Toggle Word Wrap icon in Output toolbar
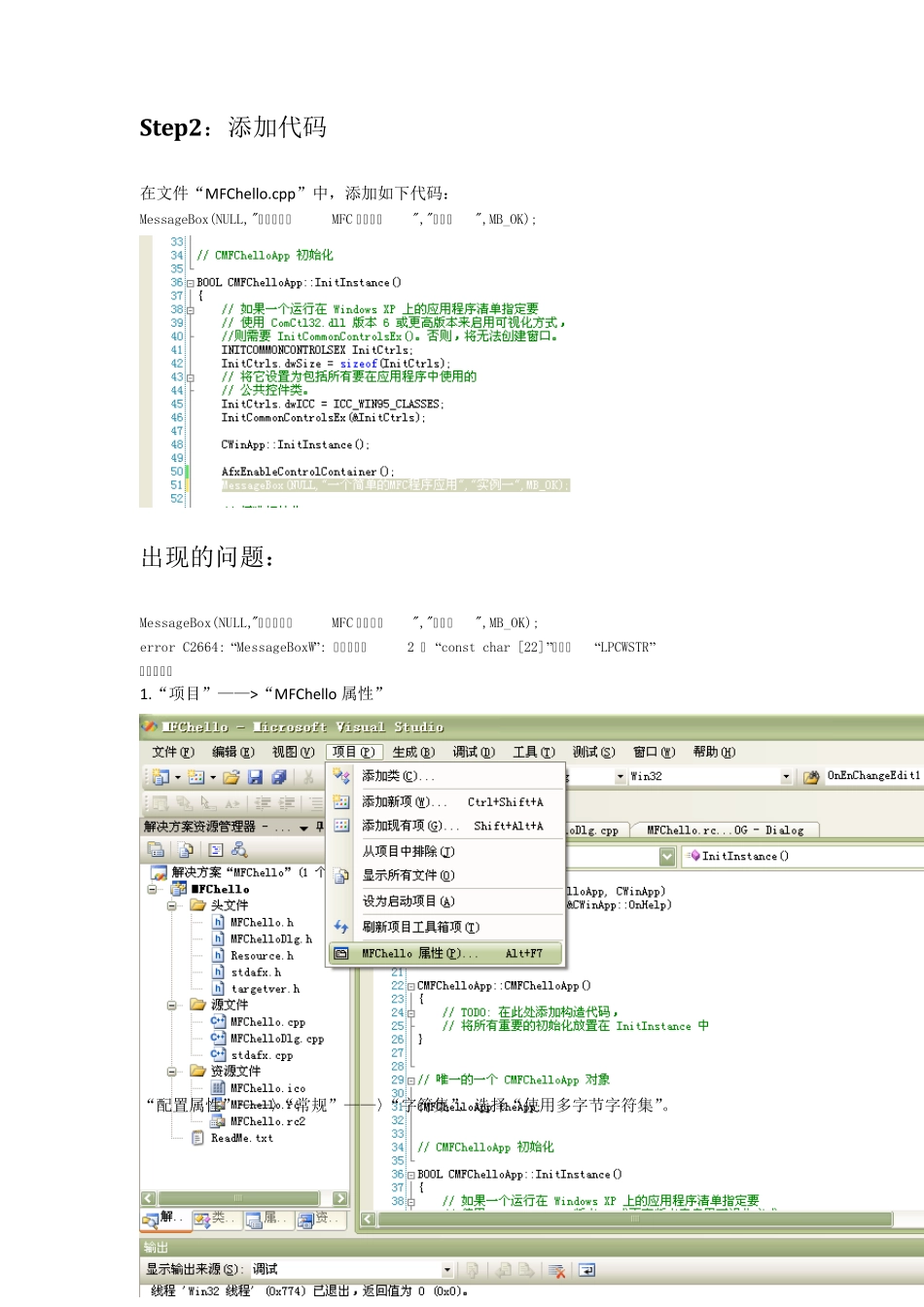This screenshot has height=1307, width=924. point(586,1270)
